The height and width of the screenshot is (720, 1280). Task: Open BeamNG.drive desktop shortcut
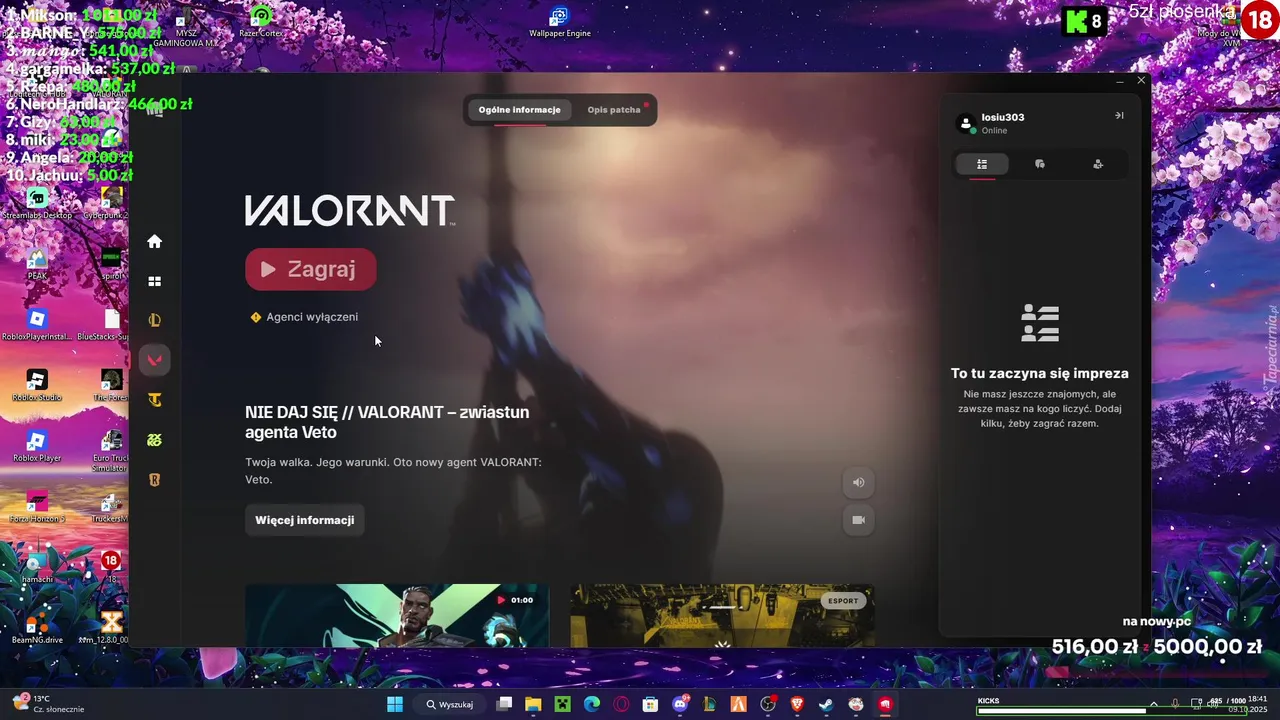click(x=37, y=628)
